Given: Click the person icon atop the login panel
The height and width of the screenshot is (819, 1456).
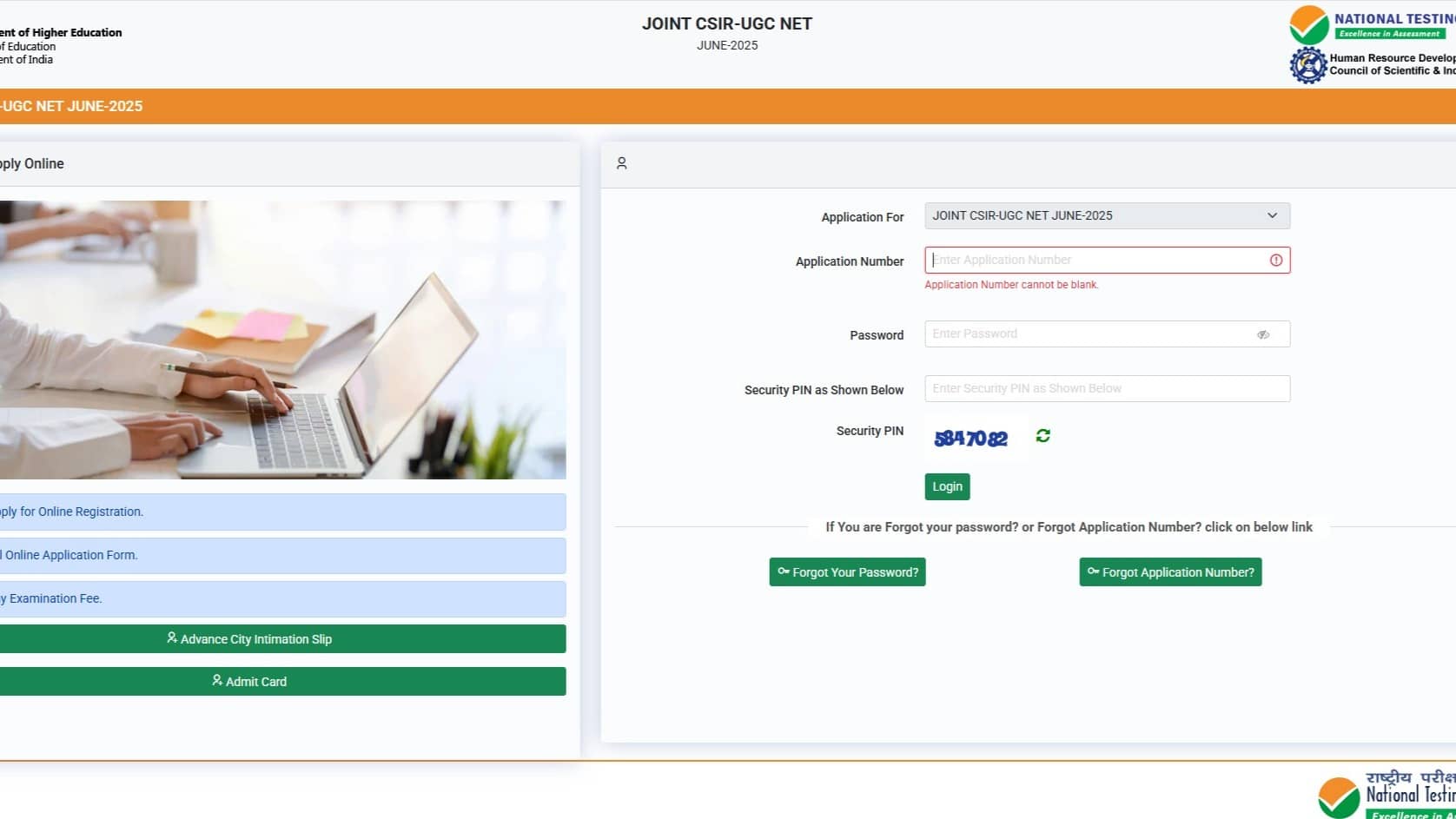Looking at the screenshot, I should click(x=622, y=162).
